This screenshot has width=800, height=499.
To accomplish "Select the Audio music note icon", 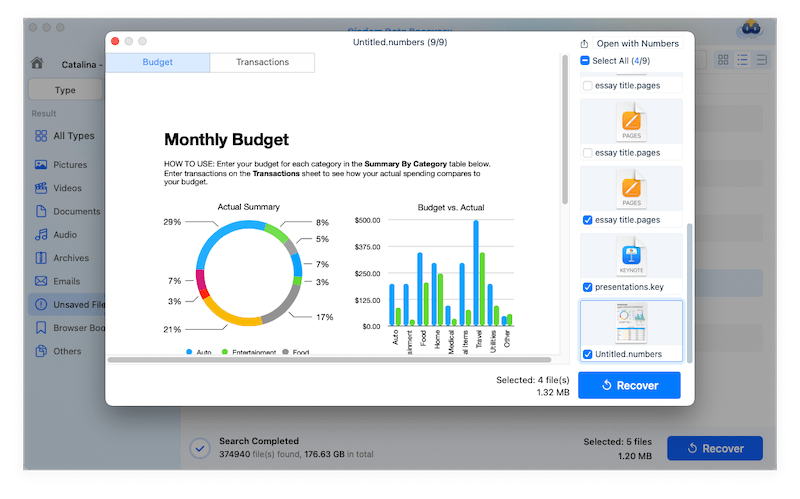I will [41, 235].
